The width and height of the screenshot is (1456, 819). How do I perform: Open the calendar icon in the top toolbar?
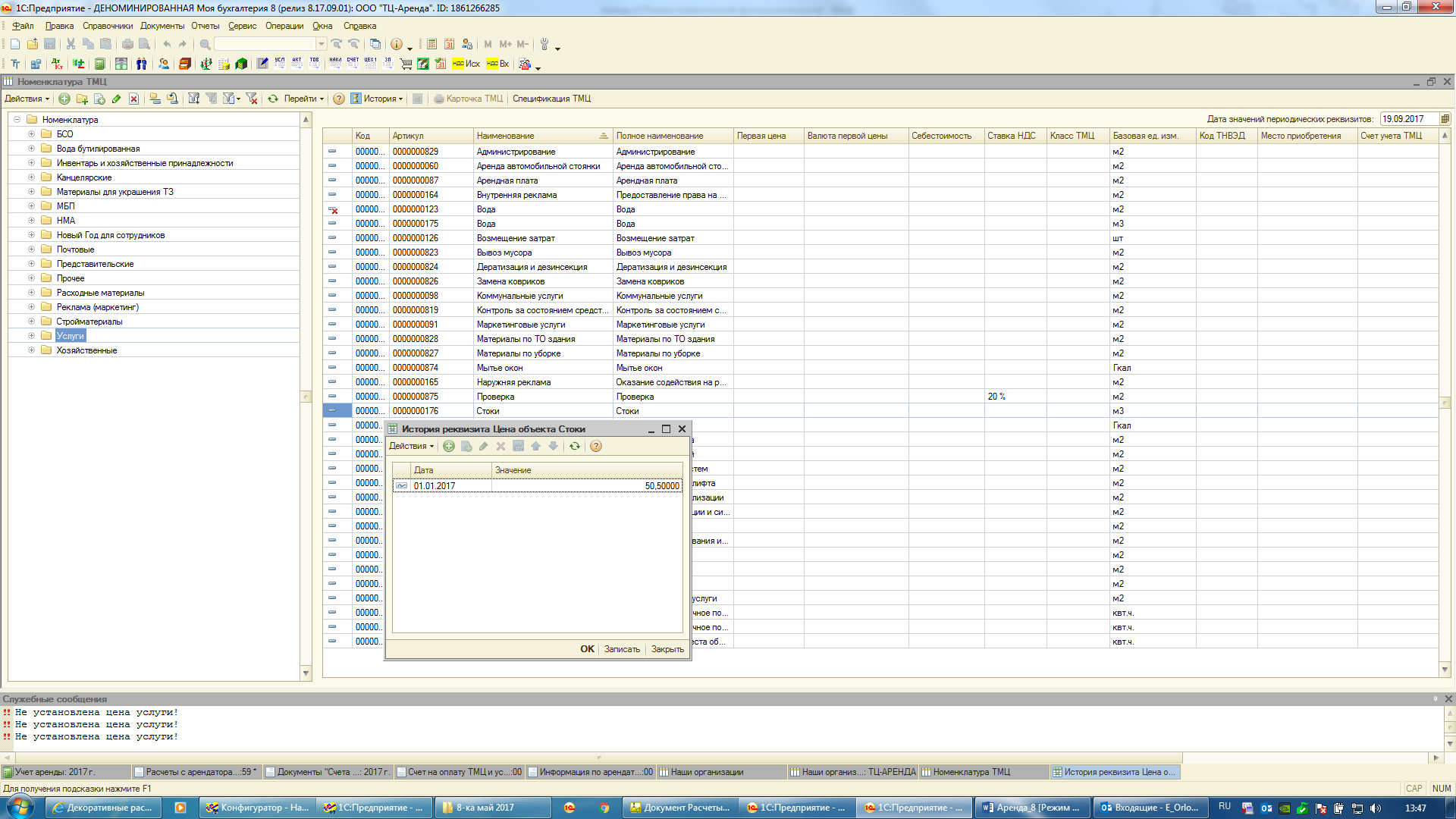pos(450,44)
